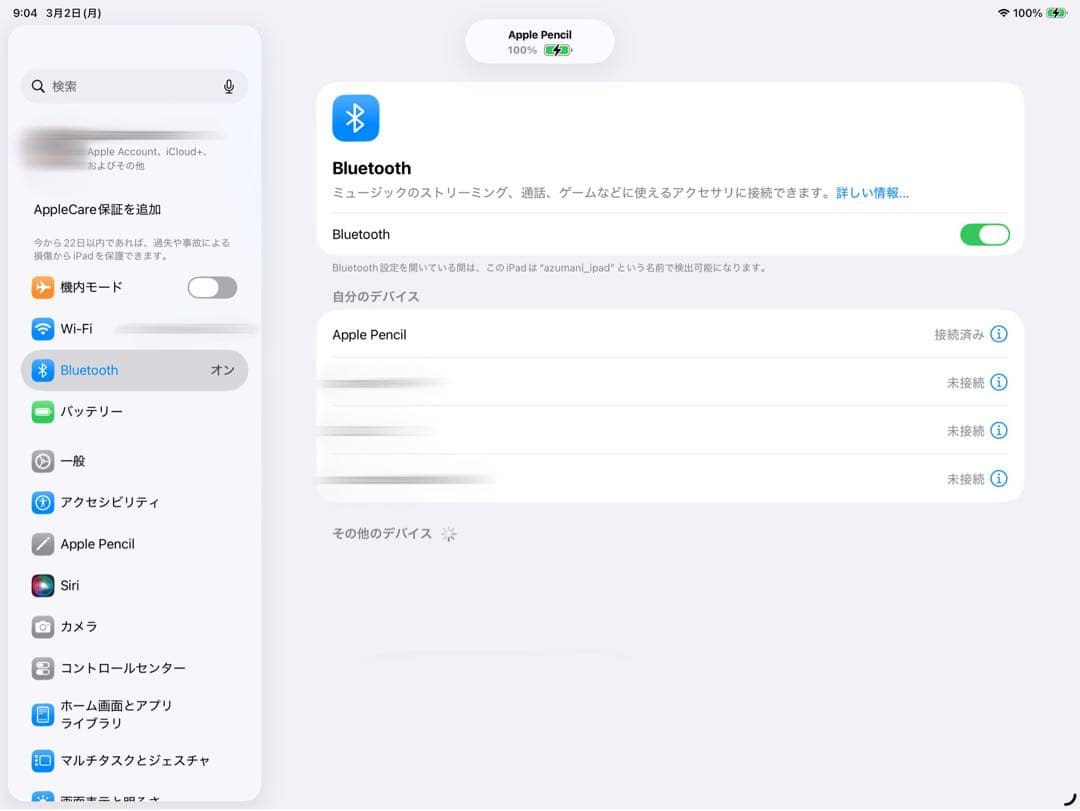
Task: Tap the オン label on Bluetooth row
Action: (222, 371)
